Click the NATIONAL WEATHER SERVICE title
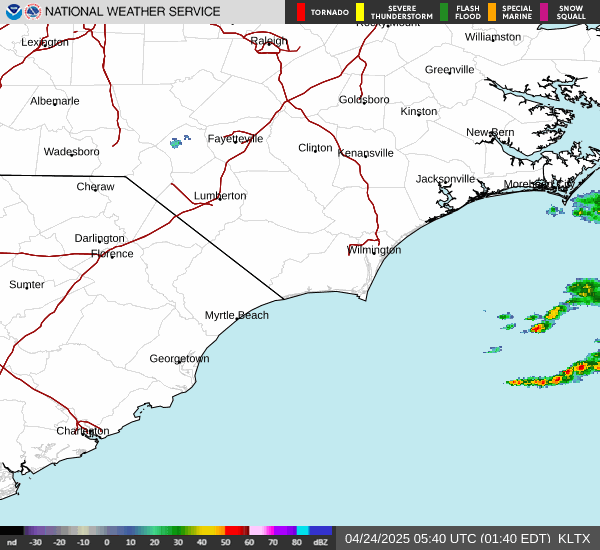Viewport: 600px width, 550px height. 132,12
